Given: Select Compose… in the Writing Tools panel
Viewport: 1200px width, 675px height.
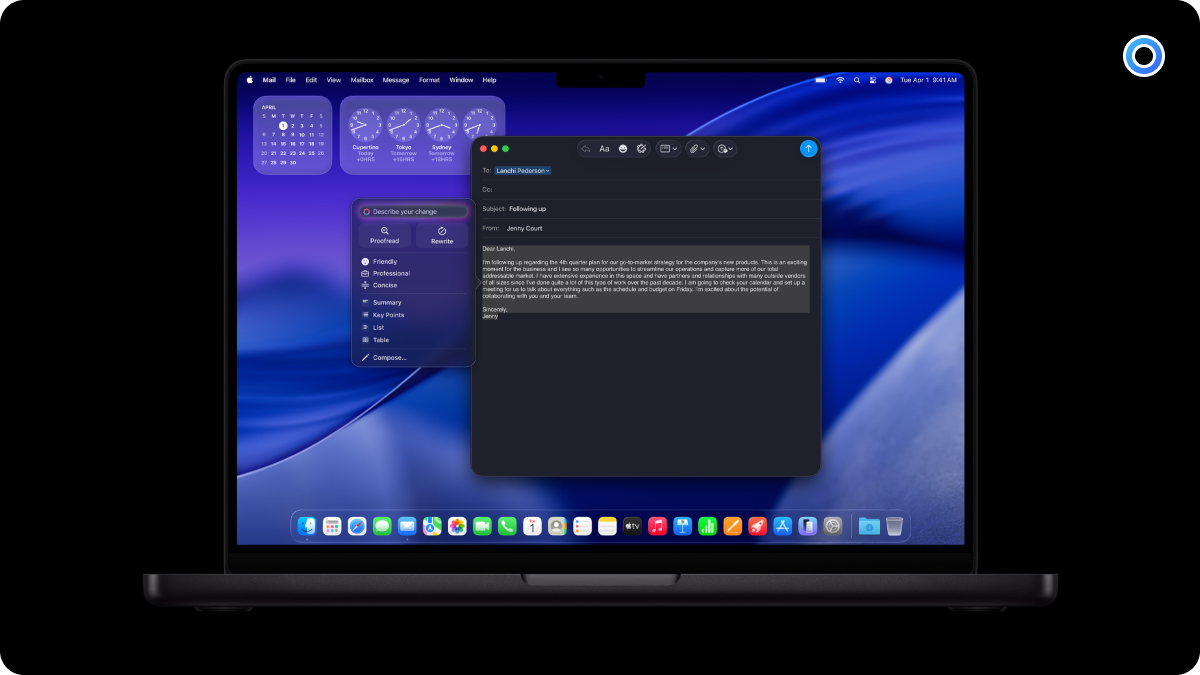Looking at the screenshot, I should [x=389, y=357].
